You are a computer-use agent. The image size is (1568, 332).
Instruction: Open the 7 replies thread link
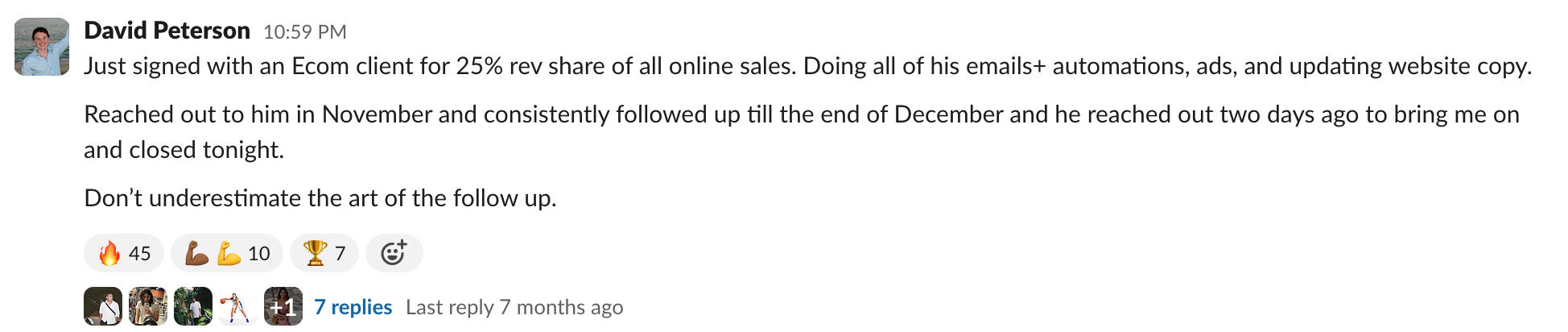pyautogui.click(x=353, y=307)
